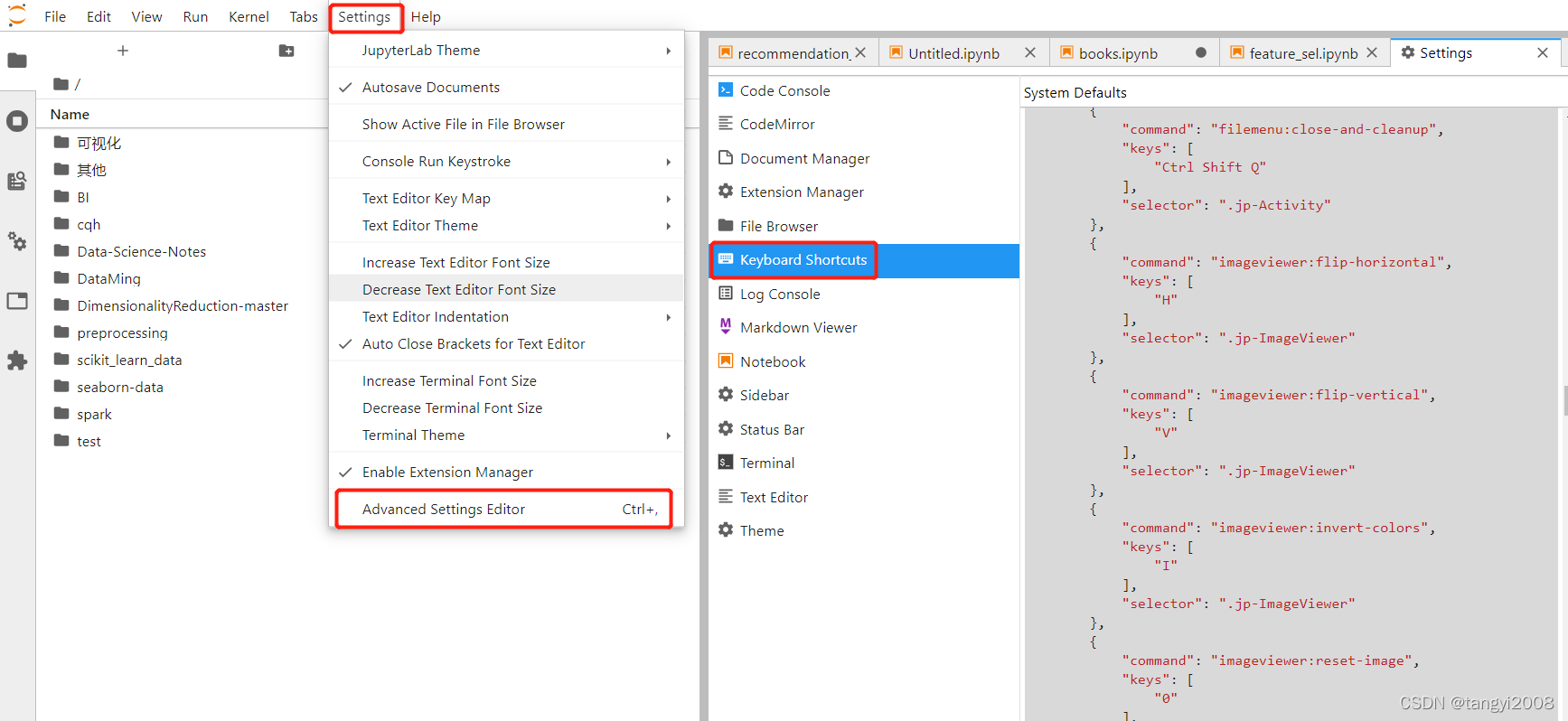Choose Decrease Text Editor Font Size
The width and height of the screenshot is (1568, 721).
[x=506, y=289]
